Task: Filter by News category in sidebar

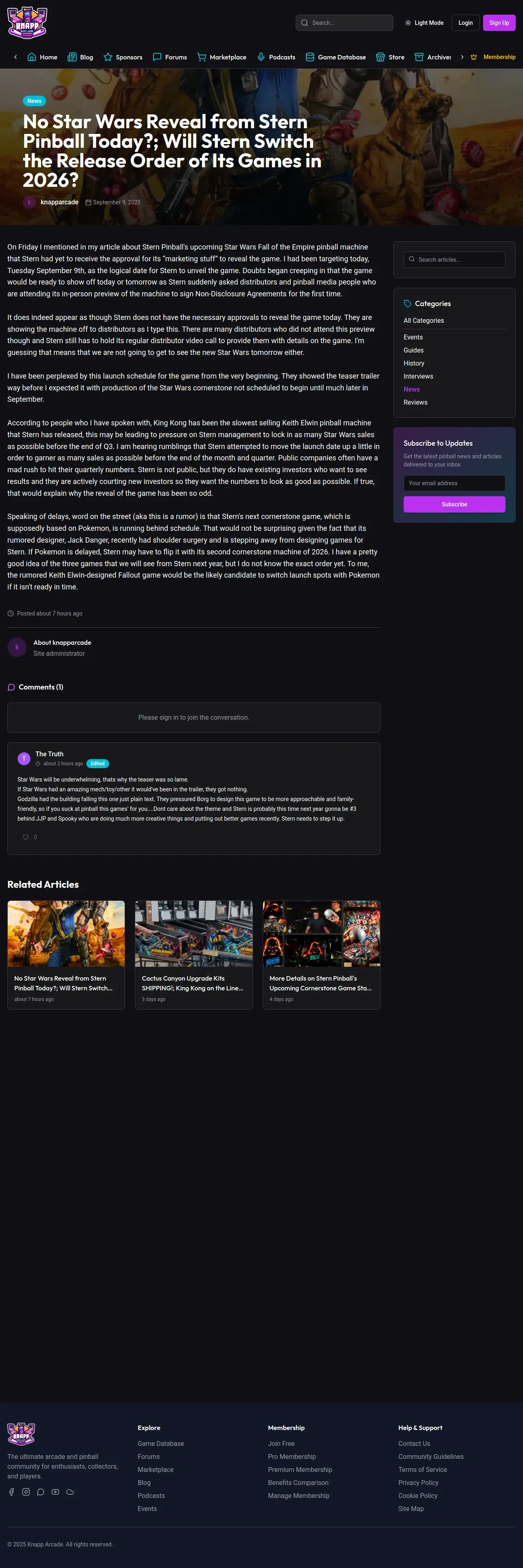Action: (x=412, y=390)
